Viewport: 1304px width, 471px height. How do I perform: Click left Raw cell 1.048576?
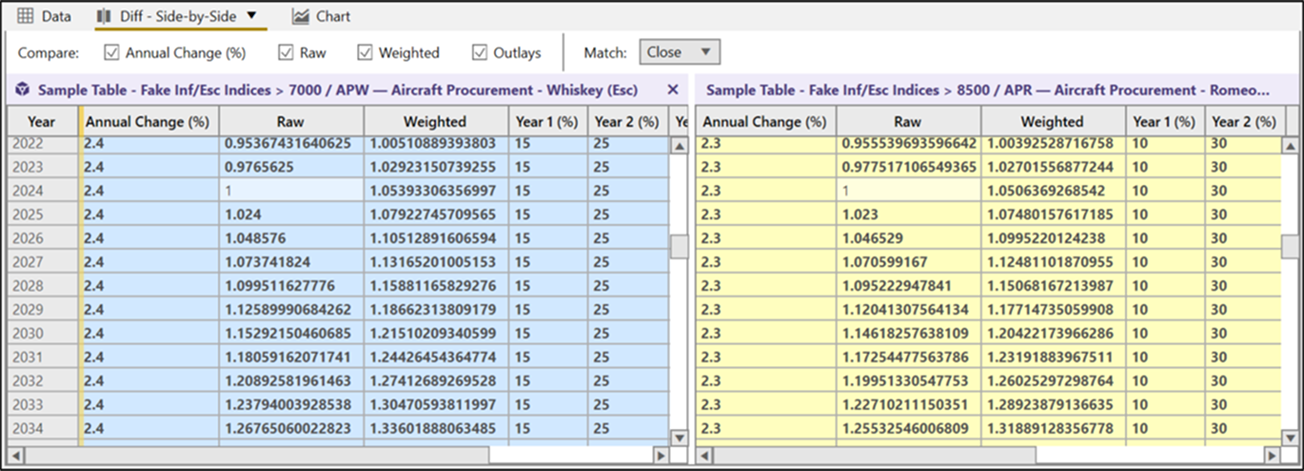tap(290, 238)
